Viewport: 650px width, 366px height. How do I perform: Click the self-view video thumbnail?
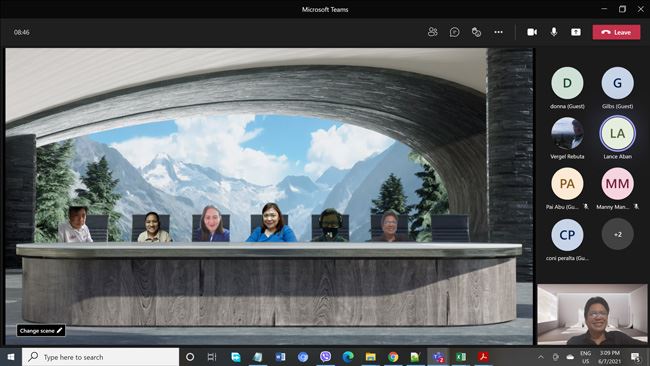(x=592, y=314)
